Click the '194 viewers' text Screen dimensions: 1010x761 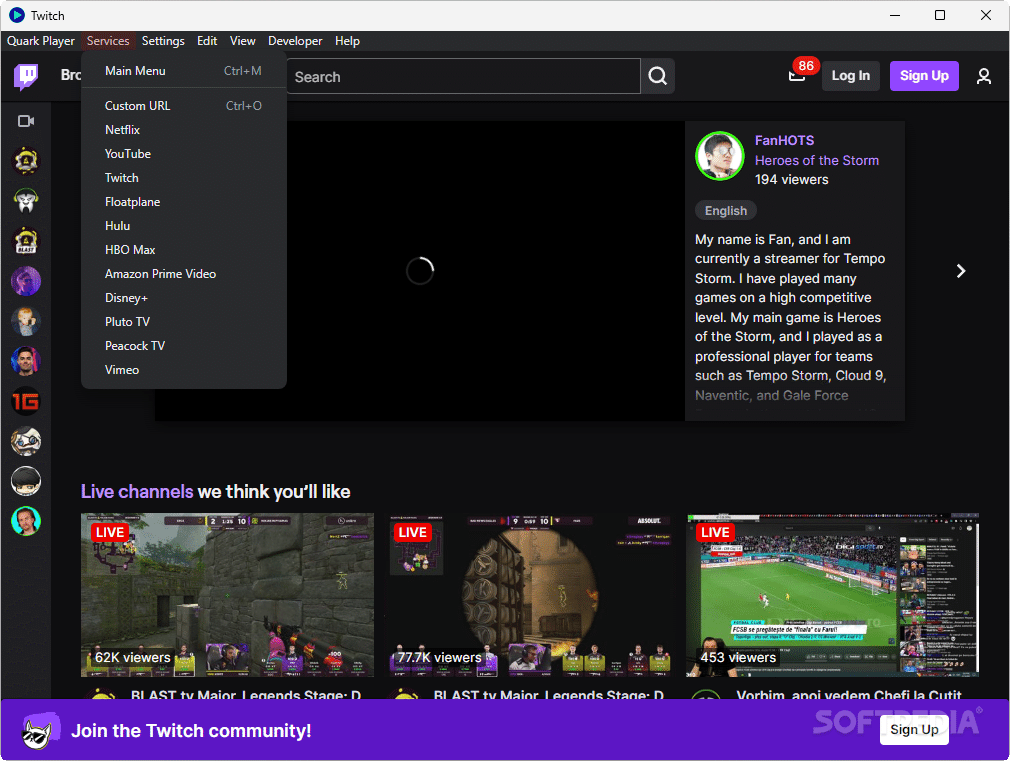click(792, 180)
